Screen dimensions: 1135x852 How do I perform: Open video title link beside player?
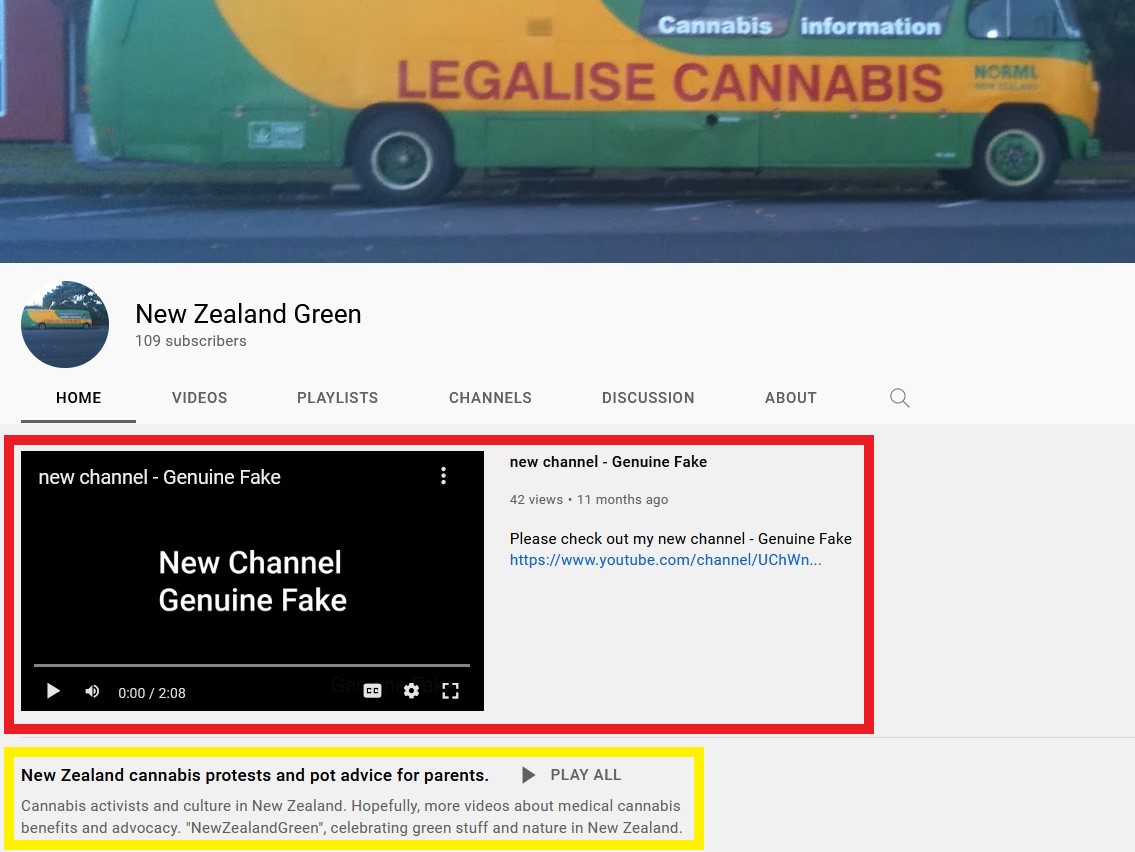coord(608,462)
